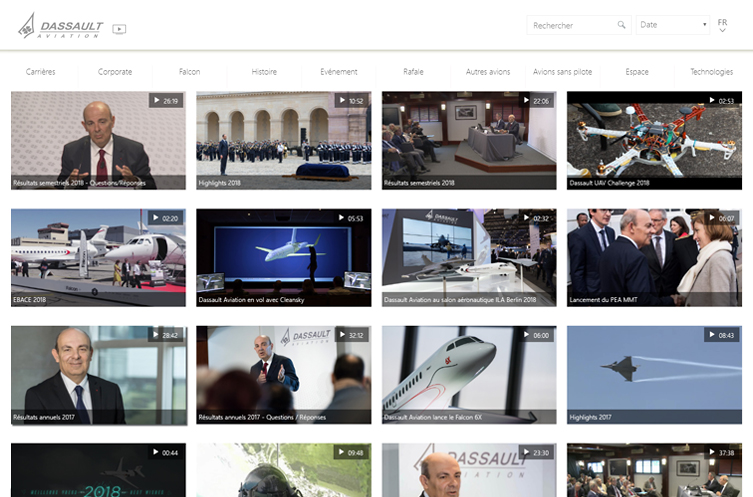The height and width of the screenshot is (497, 753).
Task: Select the Espace category tab
Action: tap(637, 72)
